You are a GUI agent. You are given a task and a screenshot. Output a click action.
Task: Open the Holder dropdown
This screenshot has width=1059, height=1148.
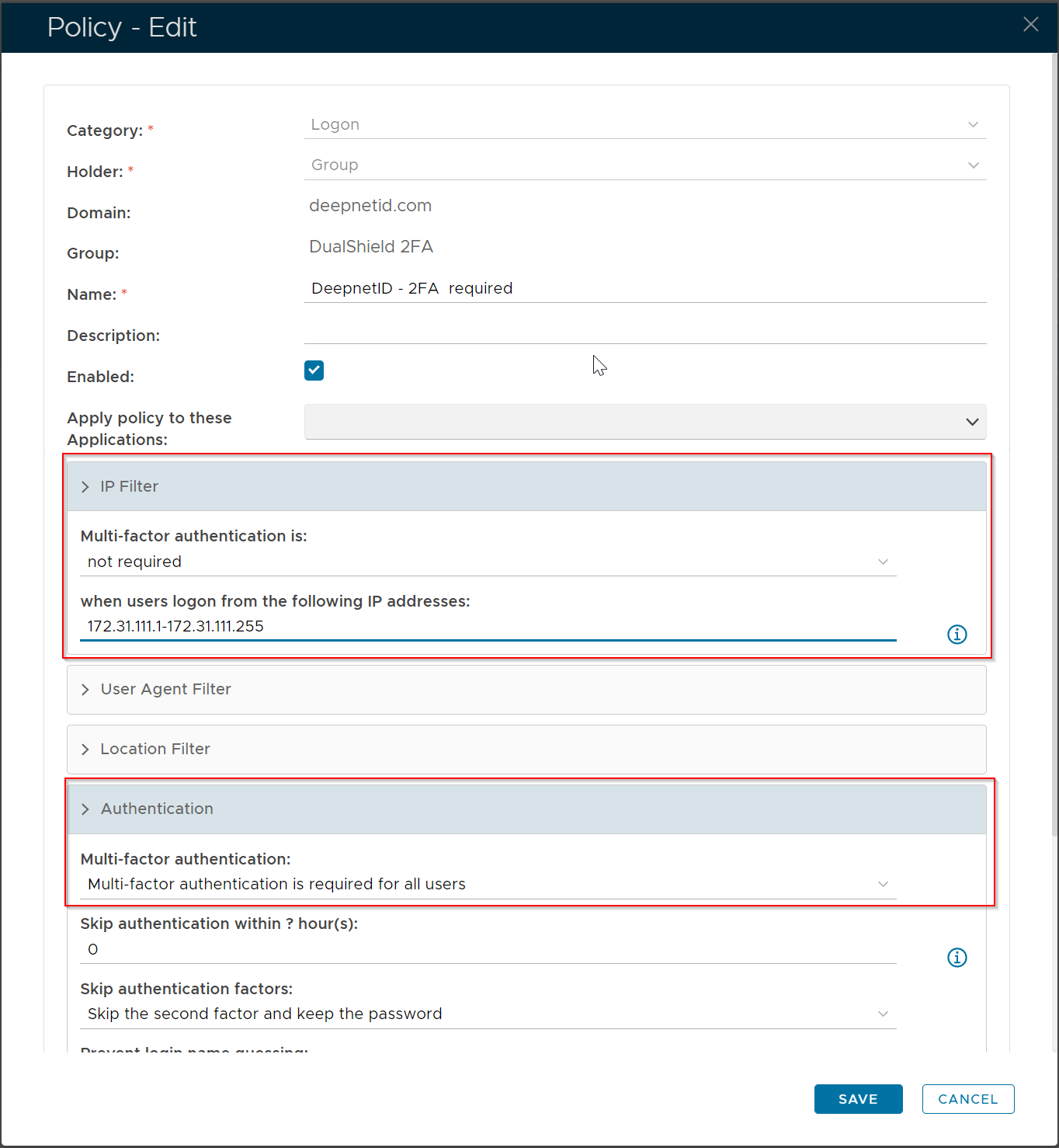click(644, 165)
